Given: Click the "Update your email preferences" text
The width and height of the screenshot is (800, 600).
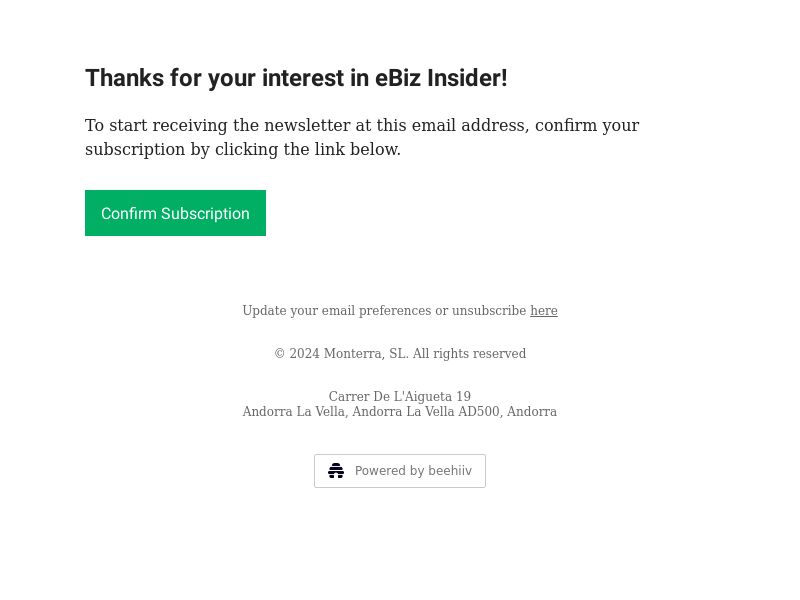Looking at the screenshot, I should point(337,310).
